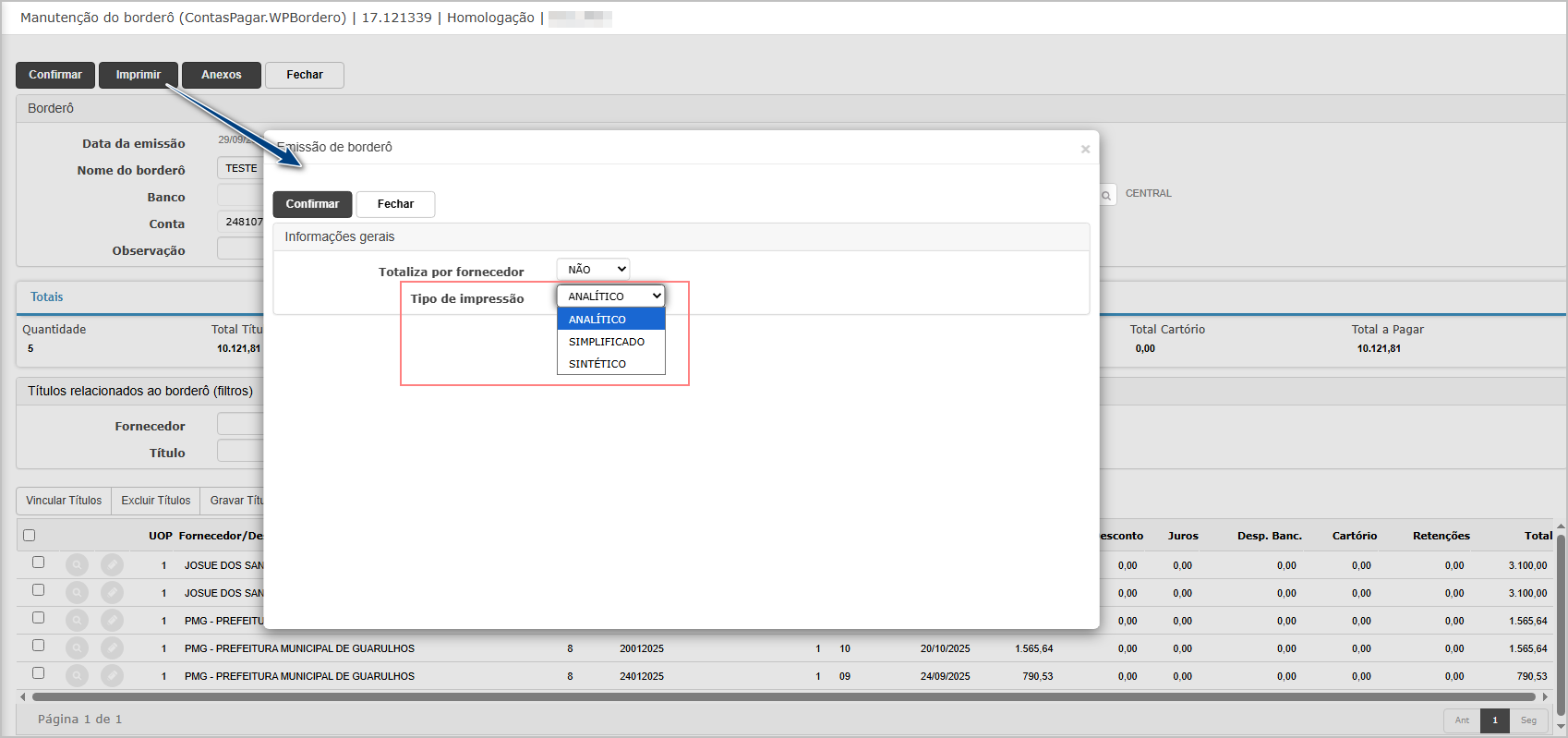Screen dimensions: 1568x738
Task: Click the edit pencil icon in the second table row
Action: (x=112, y=592)
